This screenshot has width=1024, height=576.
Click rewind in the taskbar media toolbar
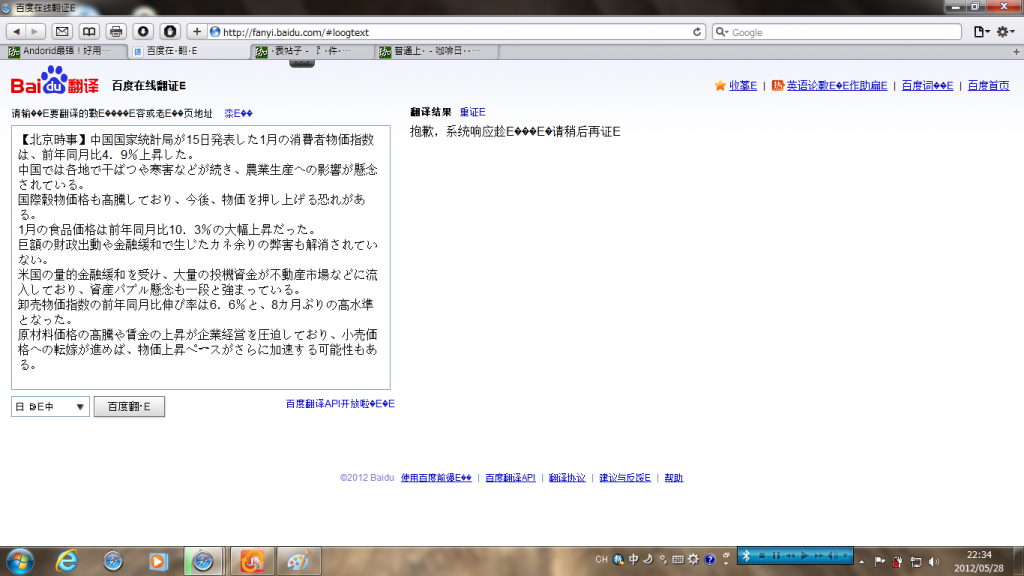(x=790, y=555)
